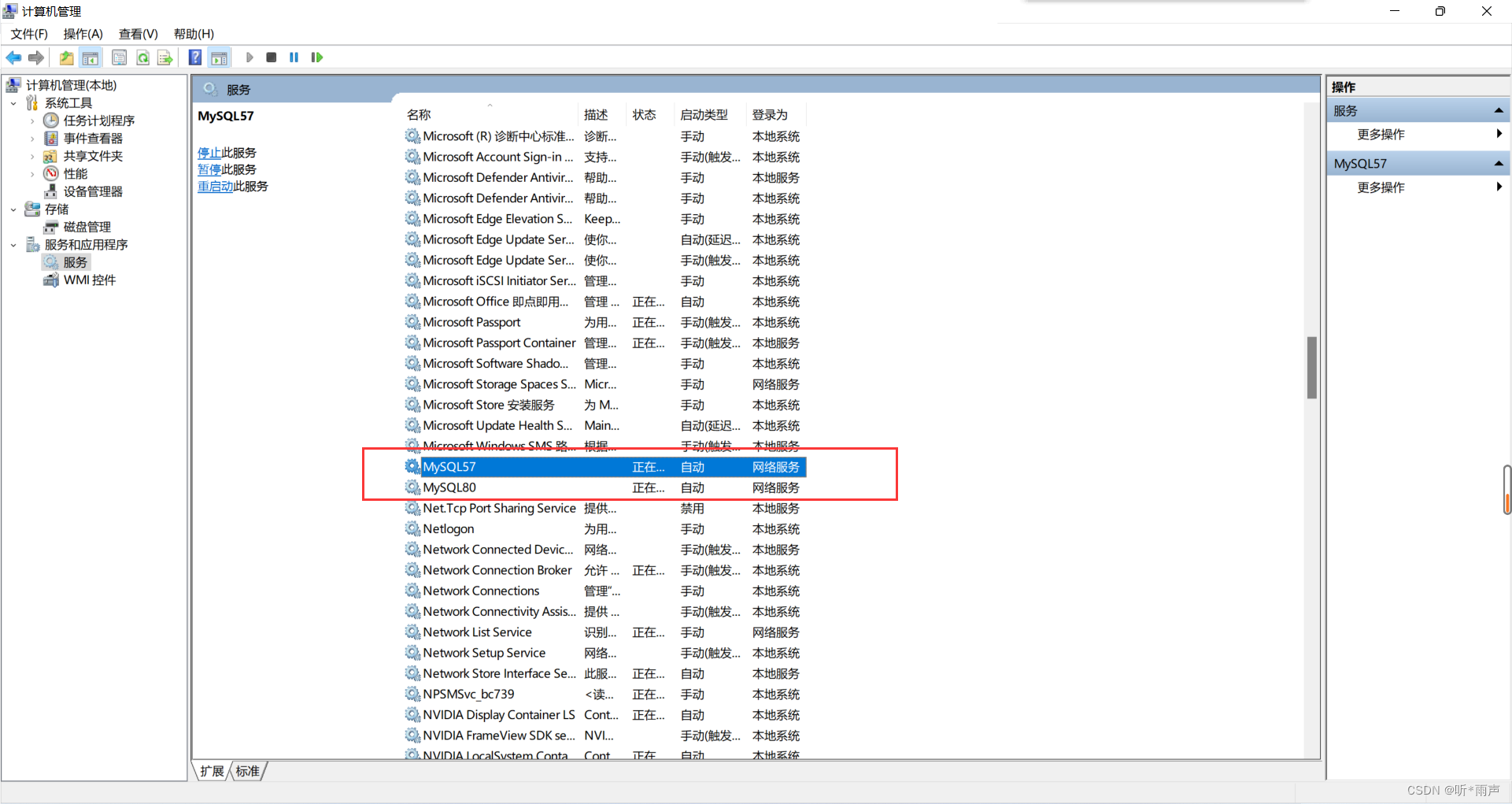Click the 停止 service link
Screen dimensions: 1512x804
pyautogui.click(x=209, y=153)
